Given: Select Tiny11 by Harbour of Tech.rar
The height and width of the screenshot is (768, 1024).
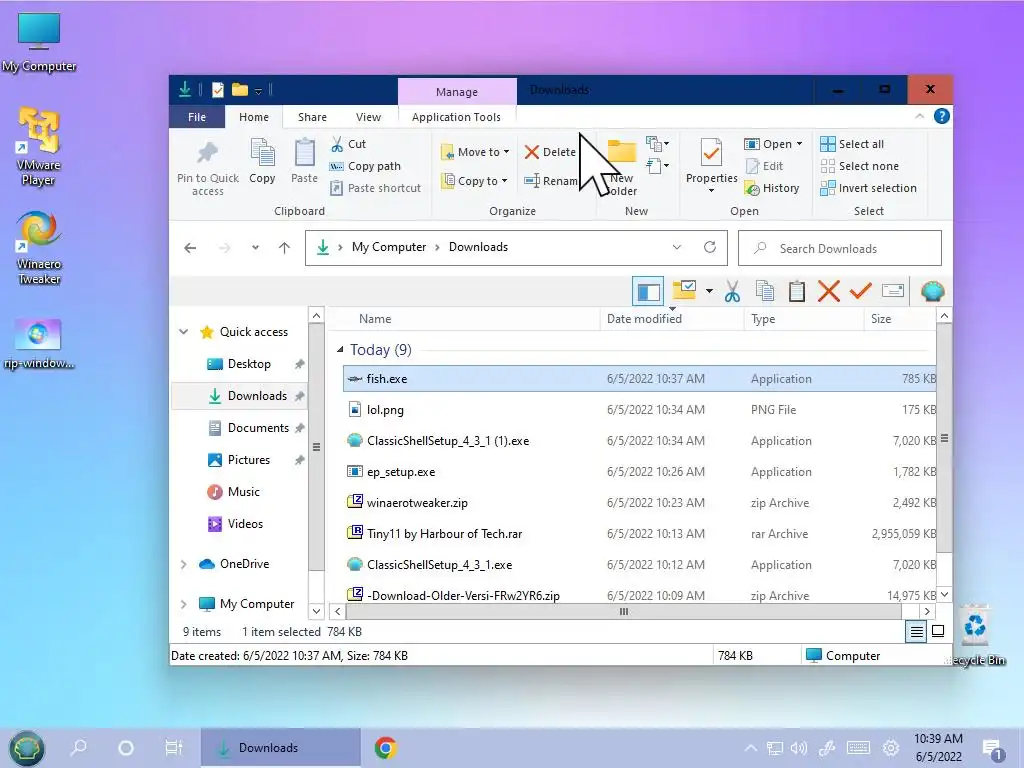Looking at the screenshot, I should pyautogui.click(x=639, y=534).
